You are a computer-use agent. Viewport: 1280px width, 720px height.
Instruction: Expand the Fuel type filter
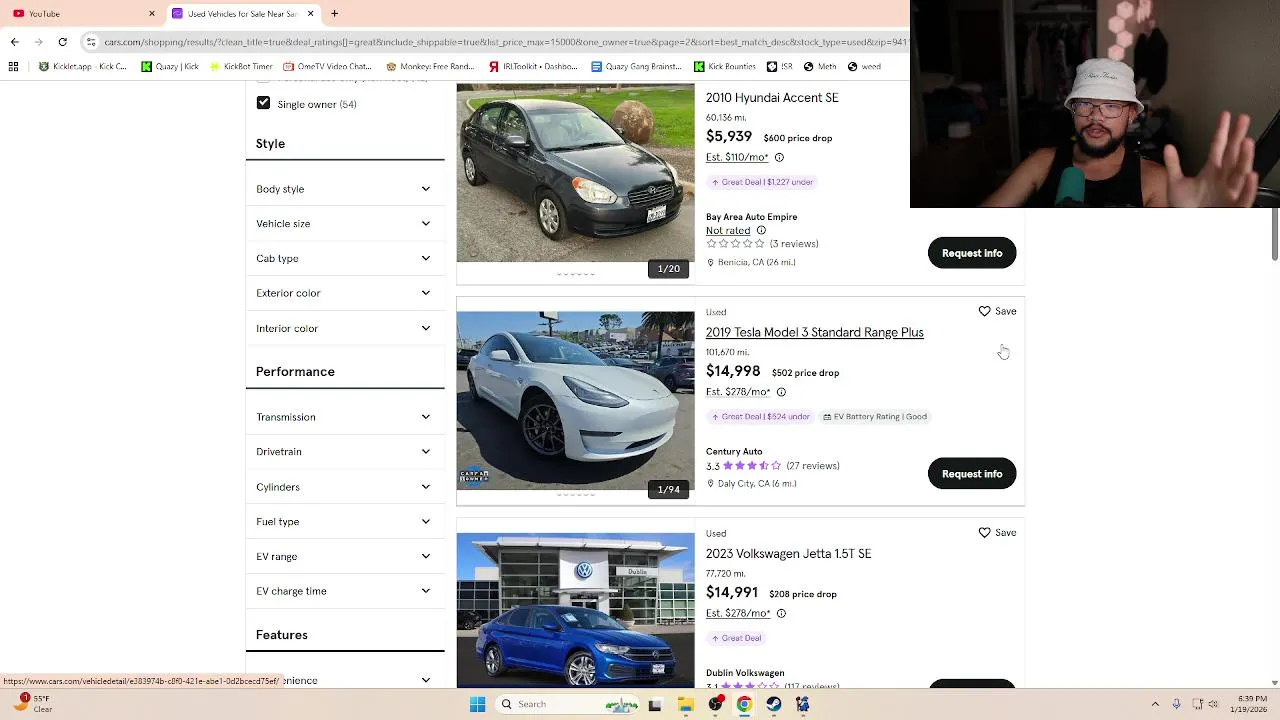(345, 521)
